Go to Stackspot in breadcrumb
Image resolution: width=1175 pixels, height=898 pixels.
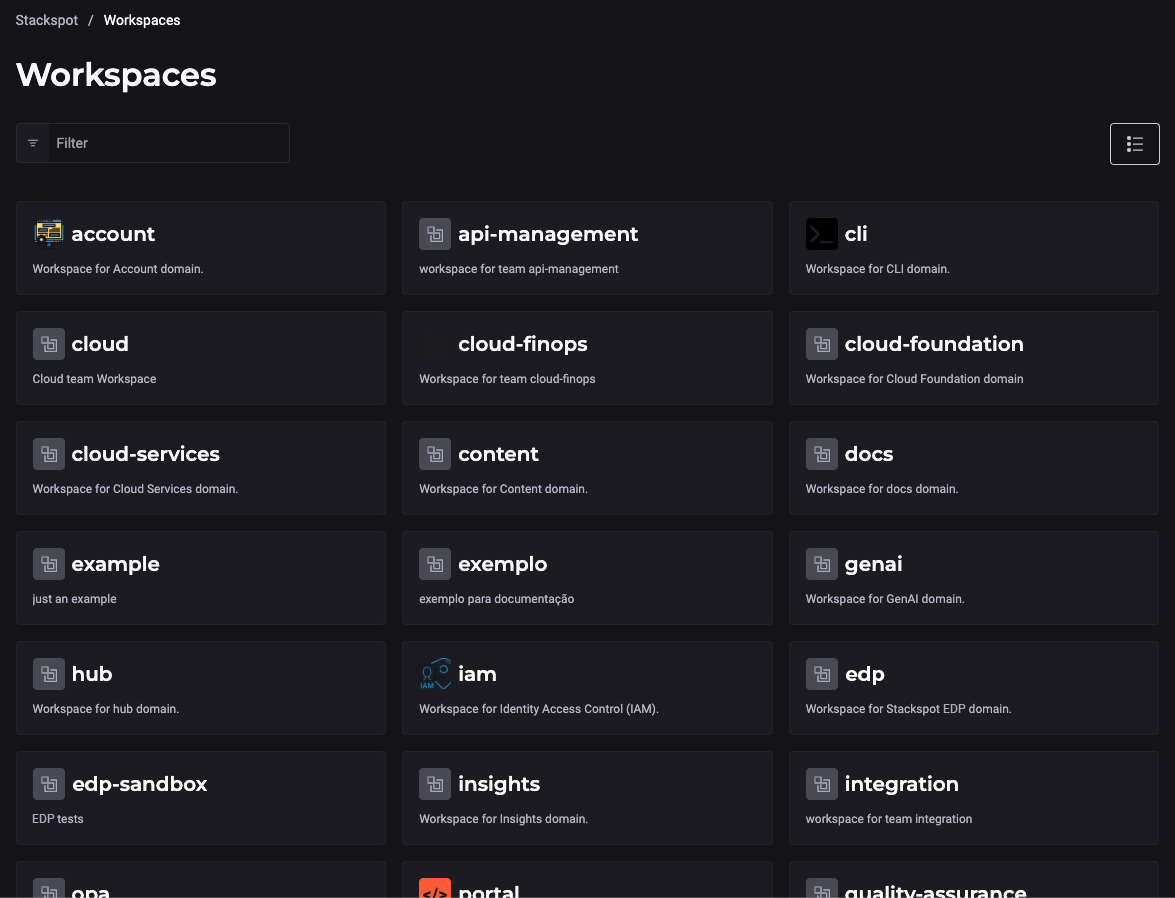coord(46,20)
